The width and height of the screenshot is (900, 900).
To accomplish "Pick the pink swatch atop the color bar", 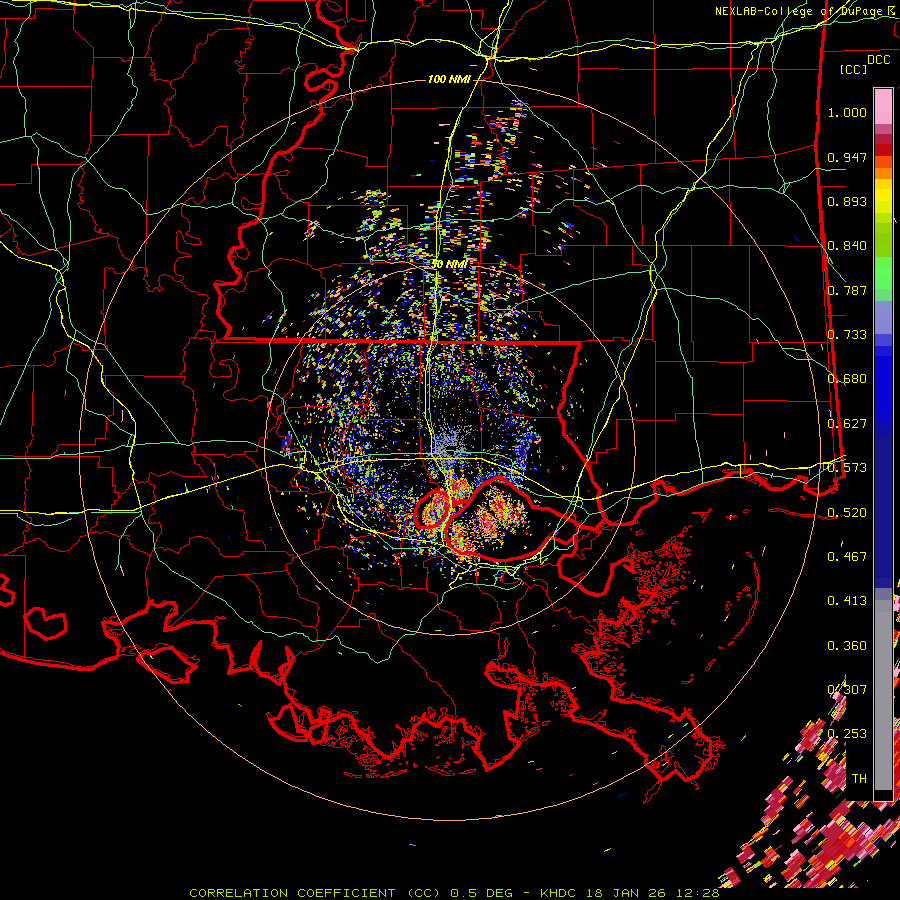I will pyautogui.click(x=883, y=106).
